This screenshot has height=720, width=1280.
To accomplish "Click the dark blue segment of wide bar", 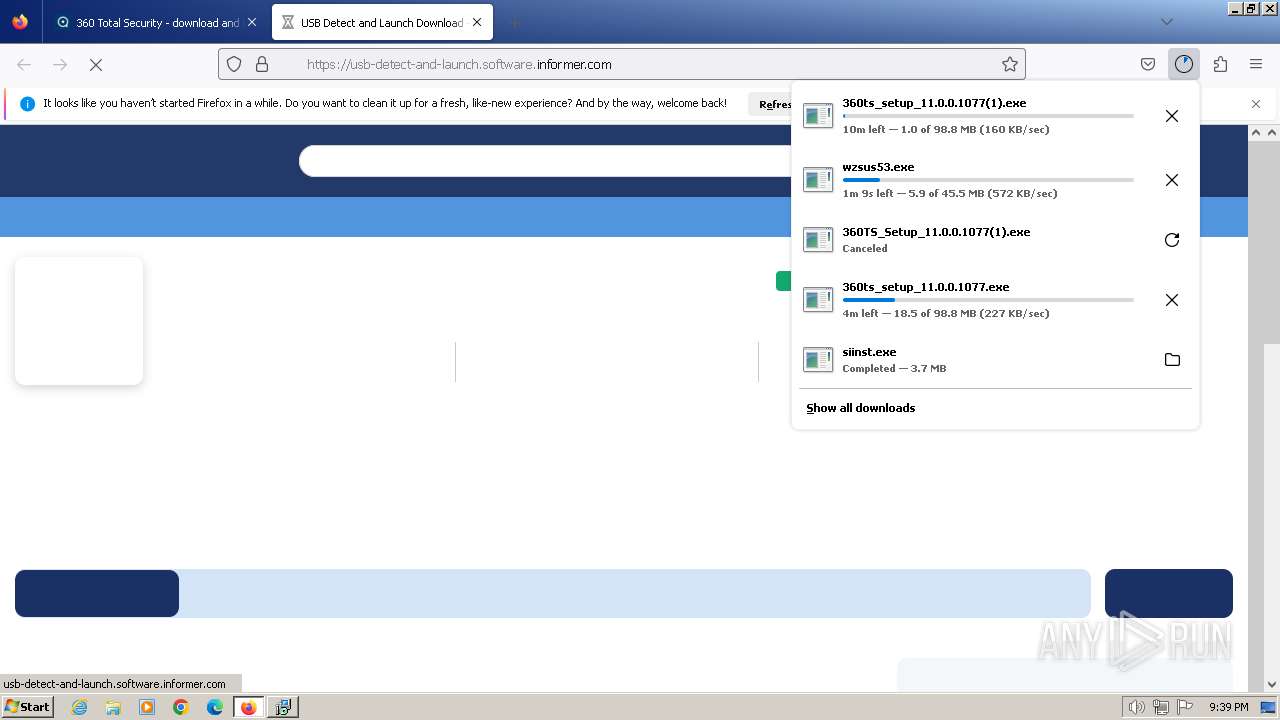I will point(97,594).
